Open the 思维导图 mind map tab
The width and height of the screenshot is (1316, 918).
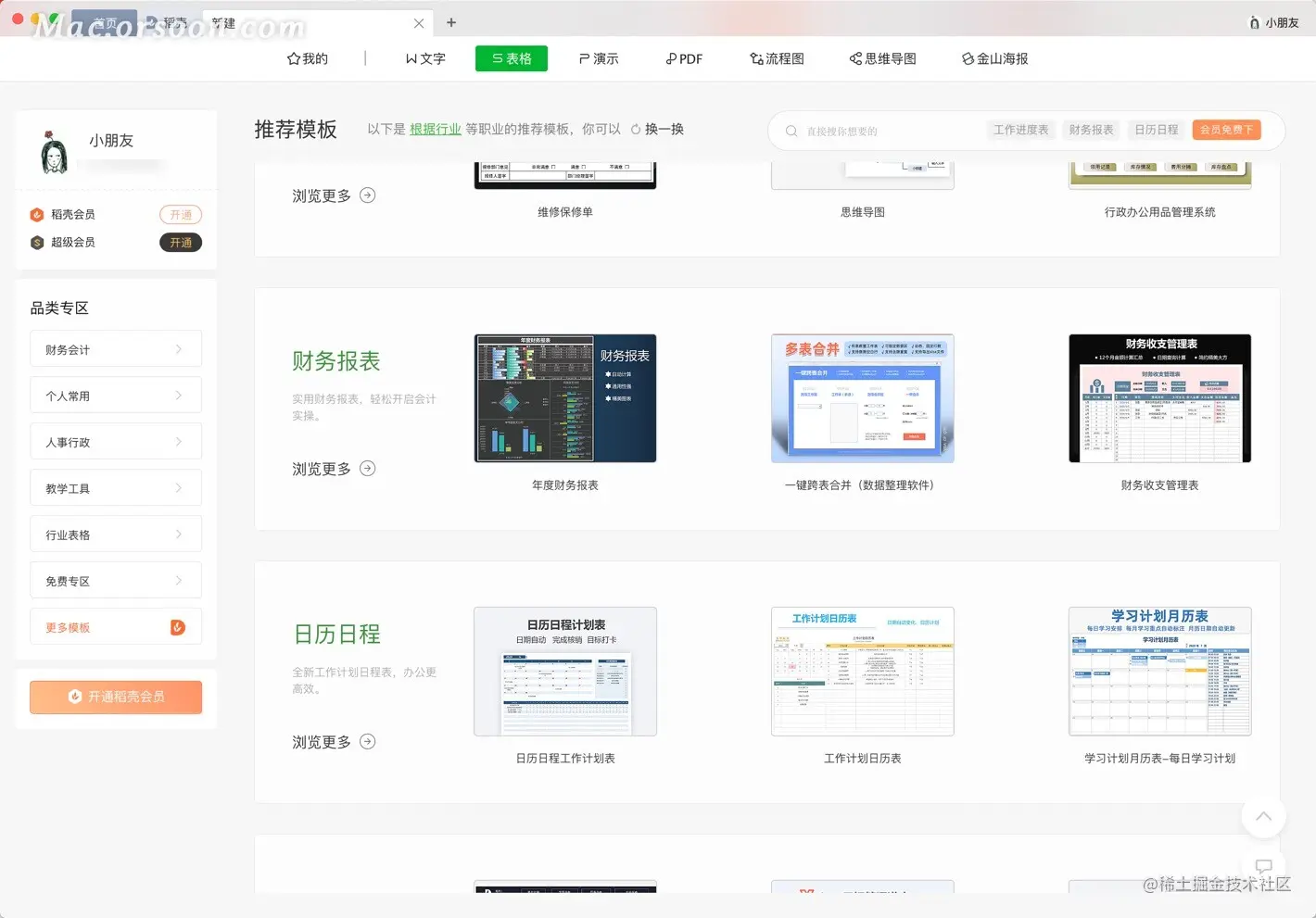click(x=883, y=58)
